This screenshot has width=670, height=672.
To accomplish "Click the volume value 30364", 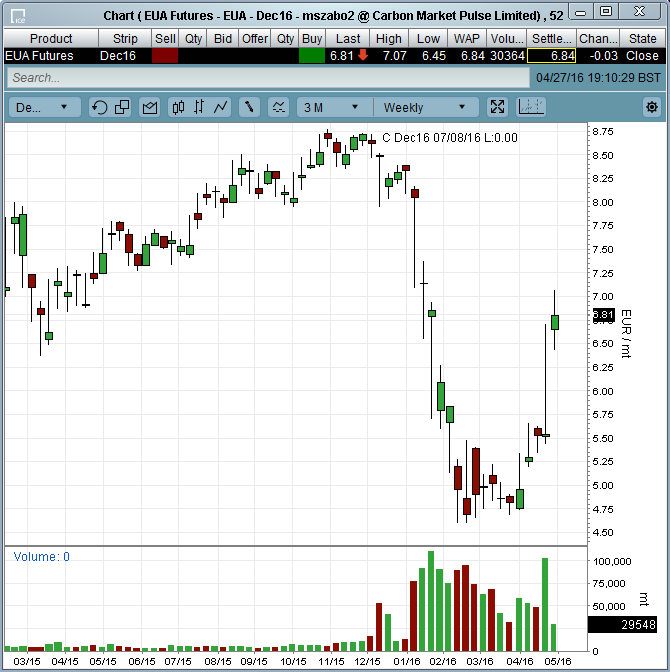I will (x=508, y=56).
